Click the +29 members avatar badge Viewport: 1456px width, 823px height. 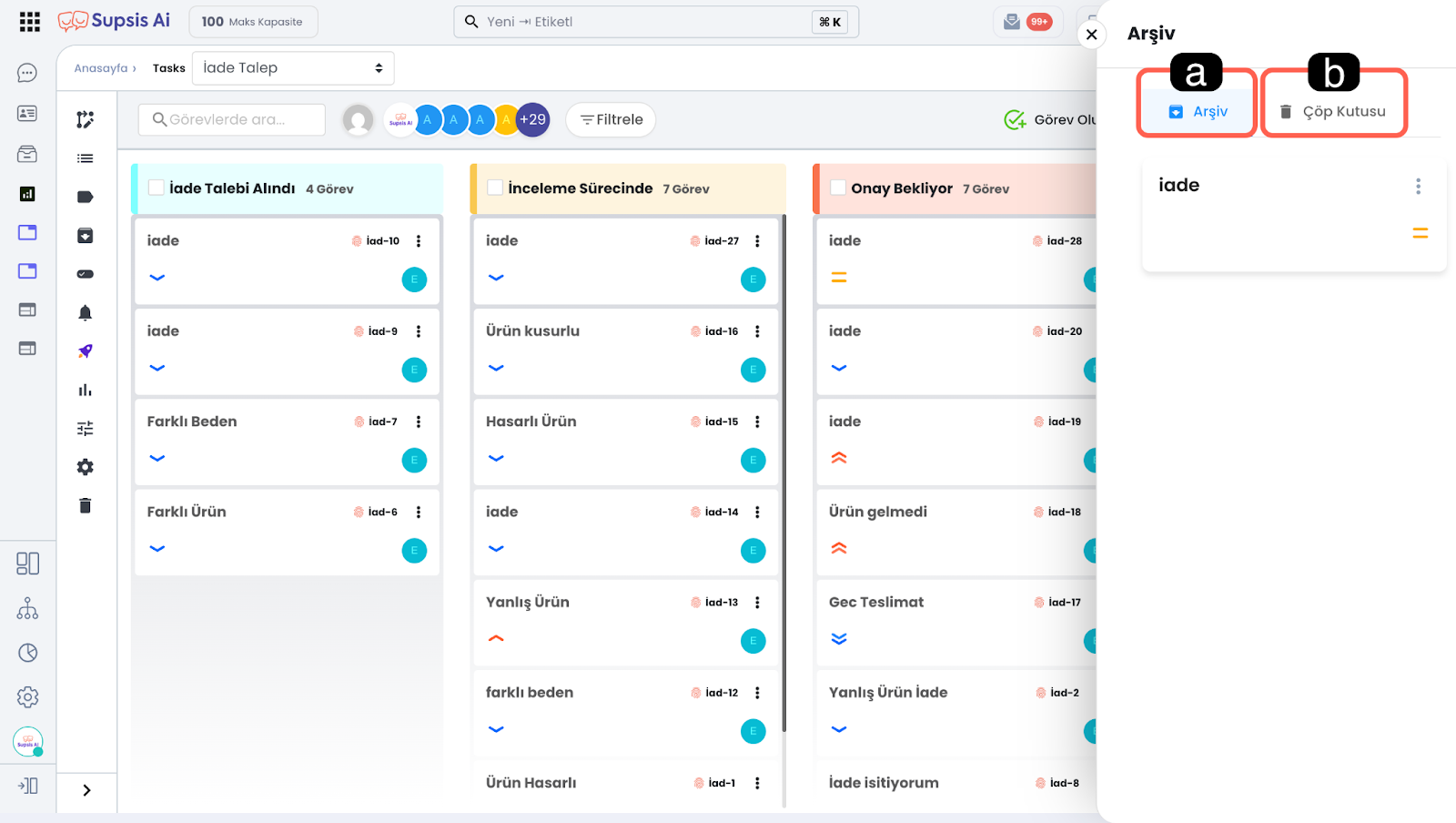532,119
